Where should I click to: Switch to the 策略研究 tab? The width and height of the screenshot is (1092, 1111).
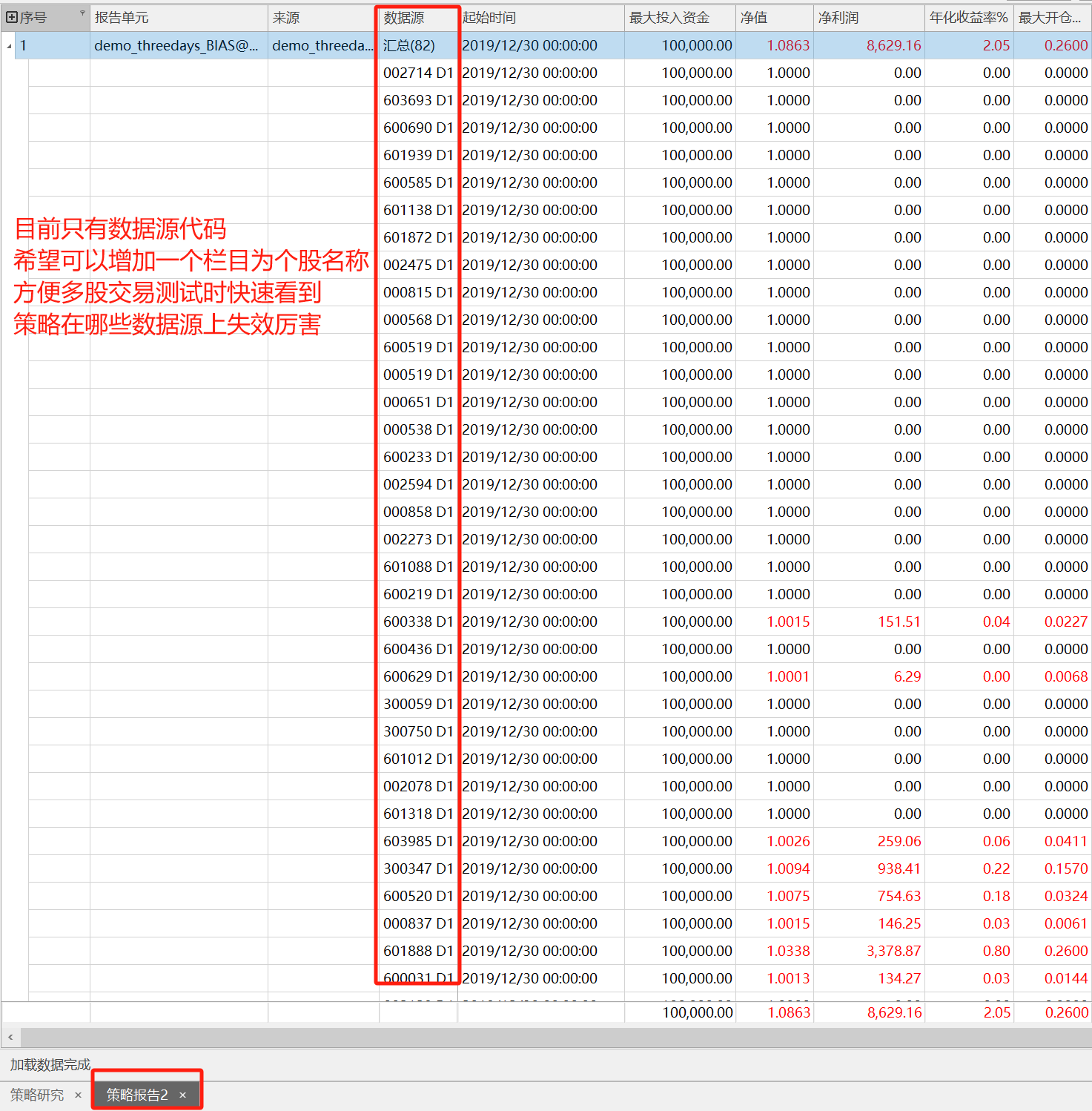point(37,1095)
